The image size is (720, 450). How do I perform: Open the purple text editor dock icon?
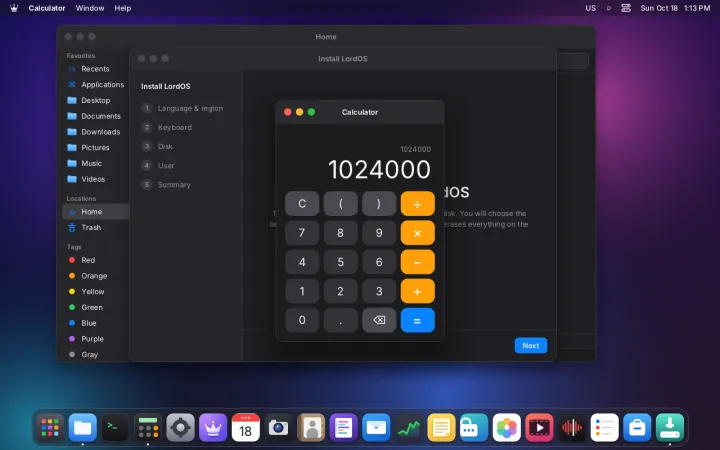tap(343, 428)
